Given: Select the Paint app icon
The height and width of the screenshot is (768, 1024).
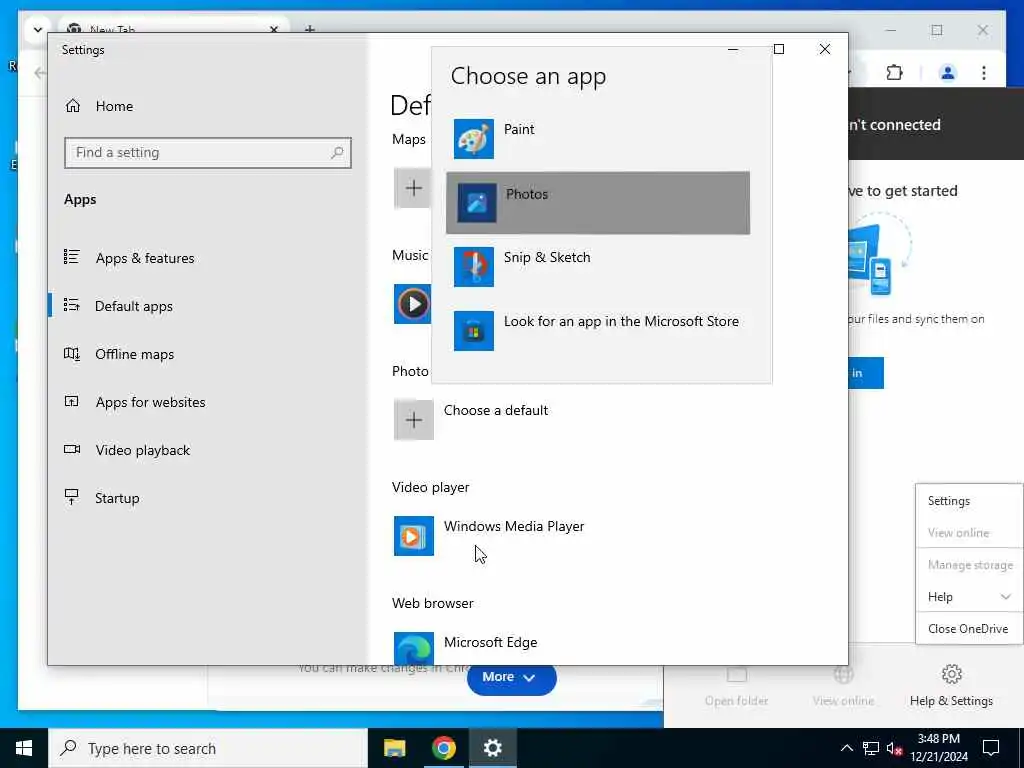Looking at the screenshot, I should tap(473, 138).
